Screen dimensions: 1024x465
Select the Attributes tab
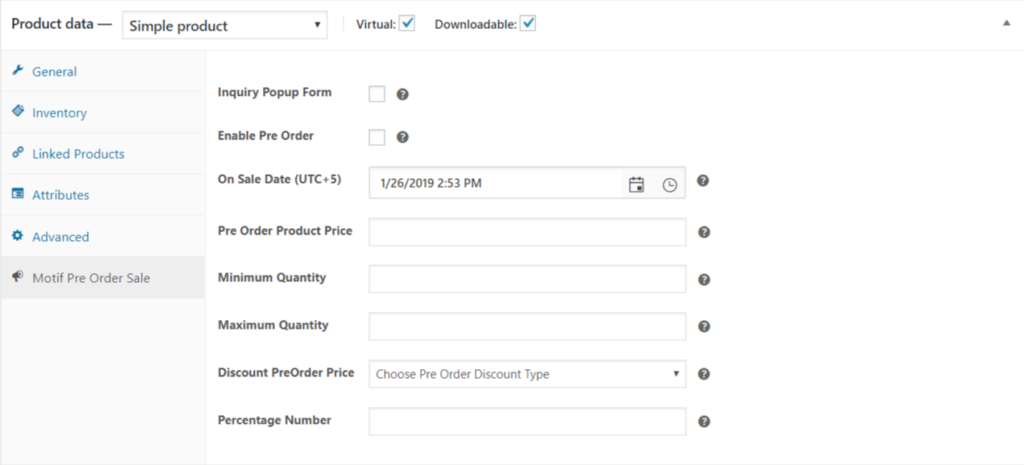coord(60,195)
